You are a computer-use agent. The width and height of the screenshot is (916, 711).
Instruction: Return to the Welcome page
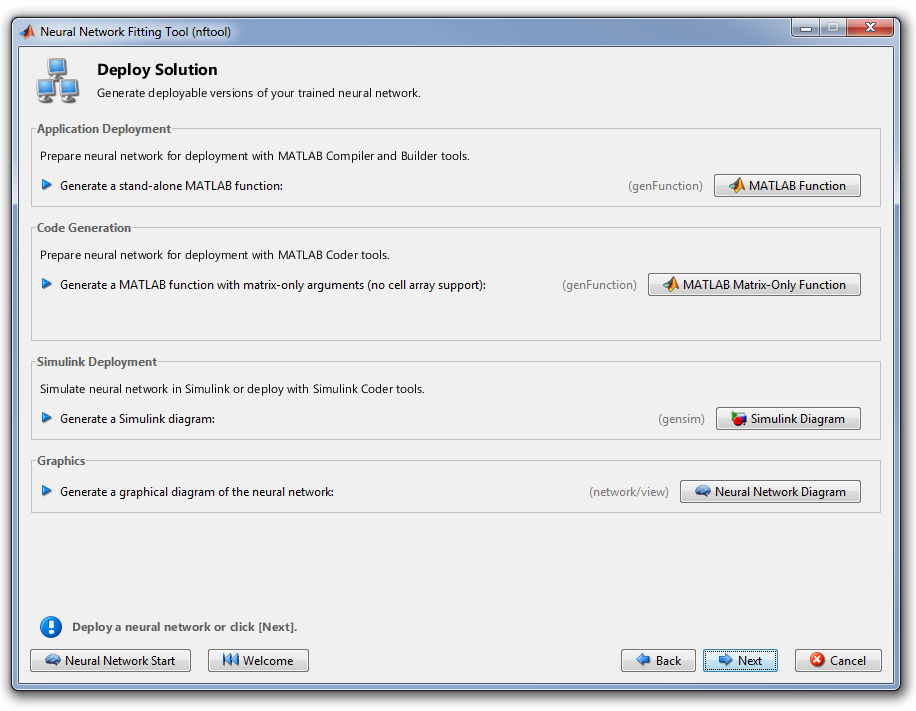point(258,661)
